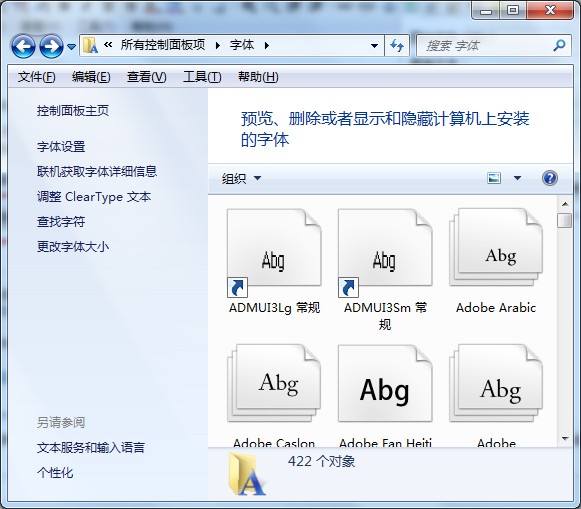The height and width of the screenshot is (509, 581).
Task: Click the blue help question mark icon
Action: (550, 178)
